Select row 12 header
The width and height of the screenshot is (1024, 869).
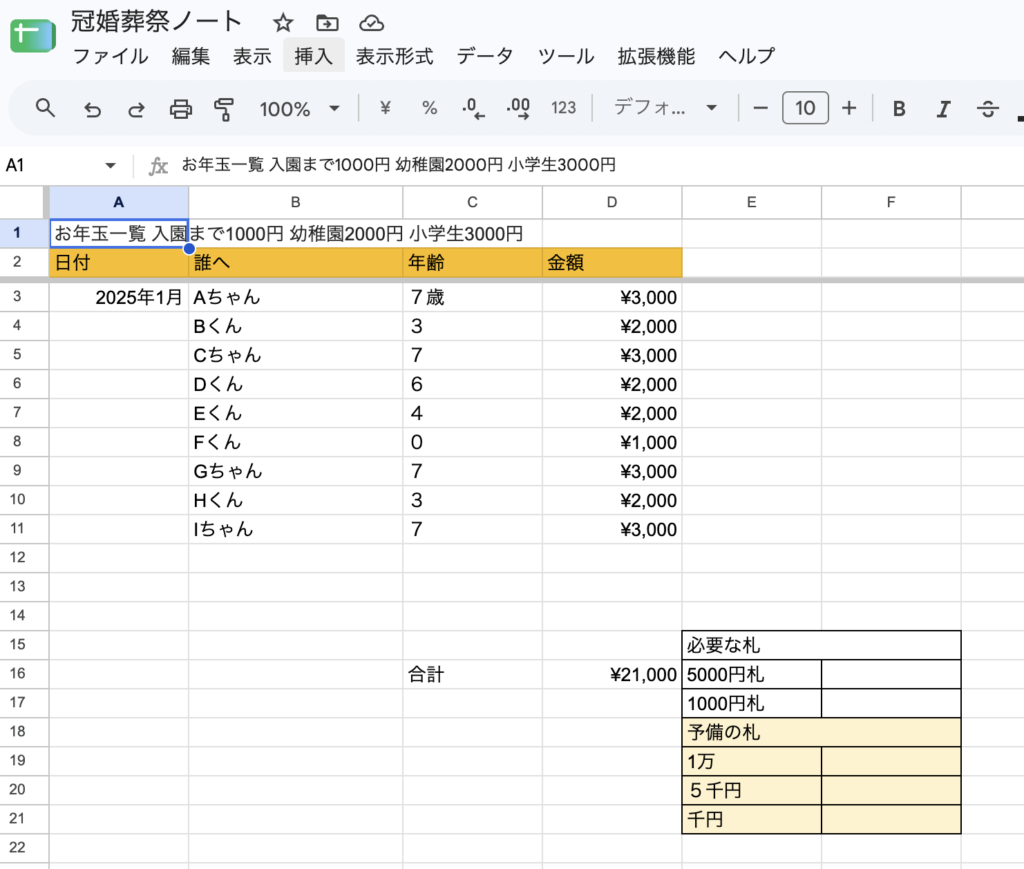tap(24, 558)
